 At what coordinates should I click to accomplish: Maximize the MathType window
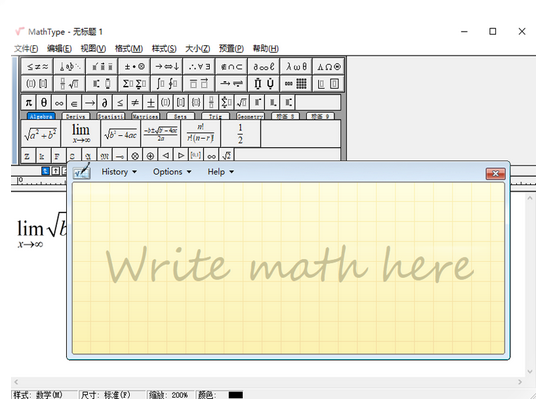tap(493, 31)
